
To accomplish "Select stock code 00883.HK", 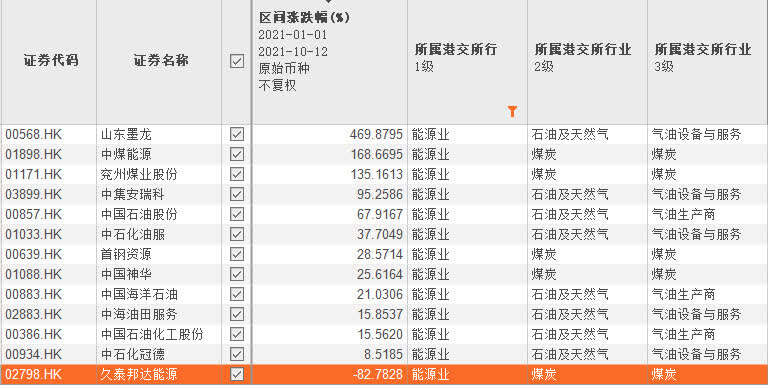I will (34, 294).
